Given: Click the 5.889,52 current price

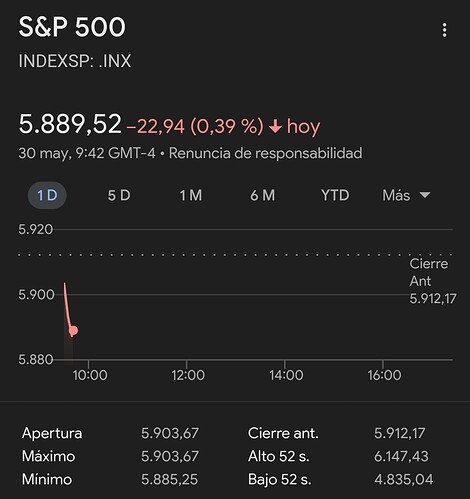Looking at the screenshot, I should tap(70, 124).
